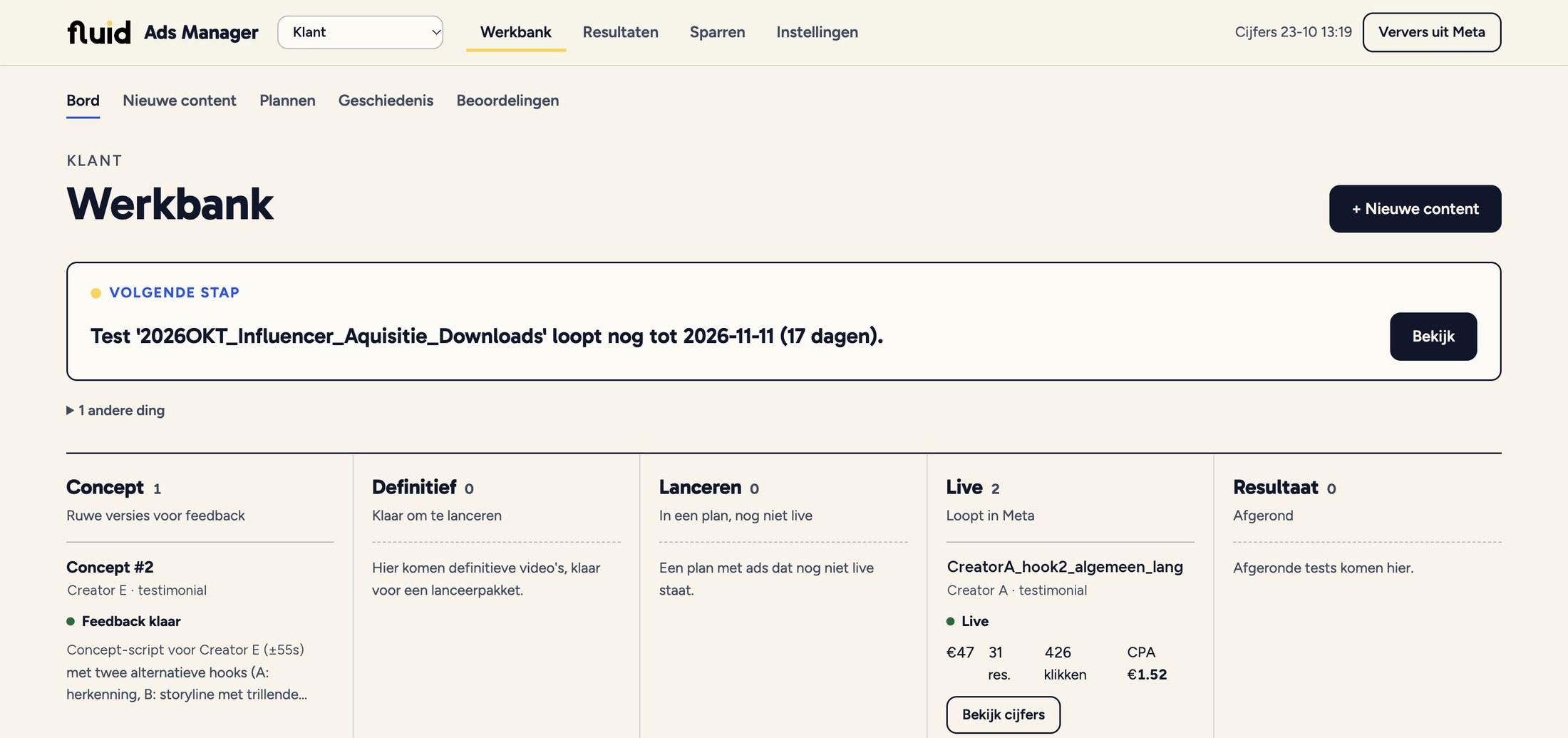
Task: Click the fluid logo
Action: (99, 32)
